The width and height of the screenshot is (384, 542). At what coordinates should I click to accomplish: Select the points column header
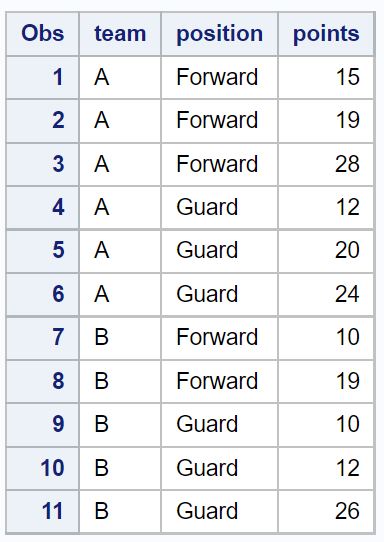click(326, 34)
